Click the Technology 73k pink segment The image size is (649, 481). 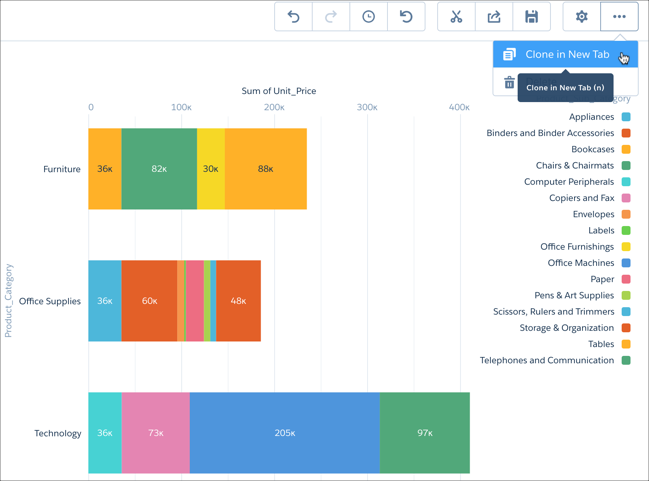coord(156,433)
